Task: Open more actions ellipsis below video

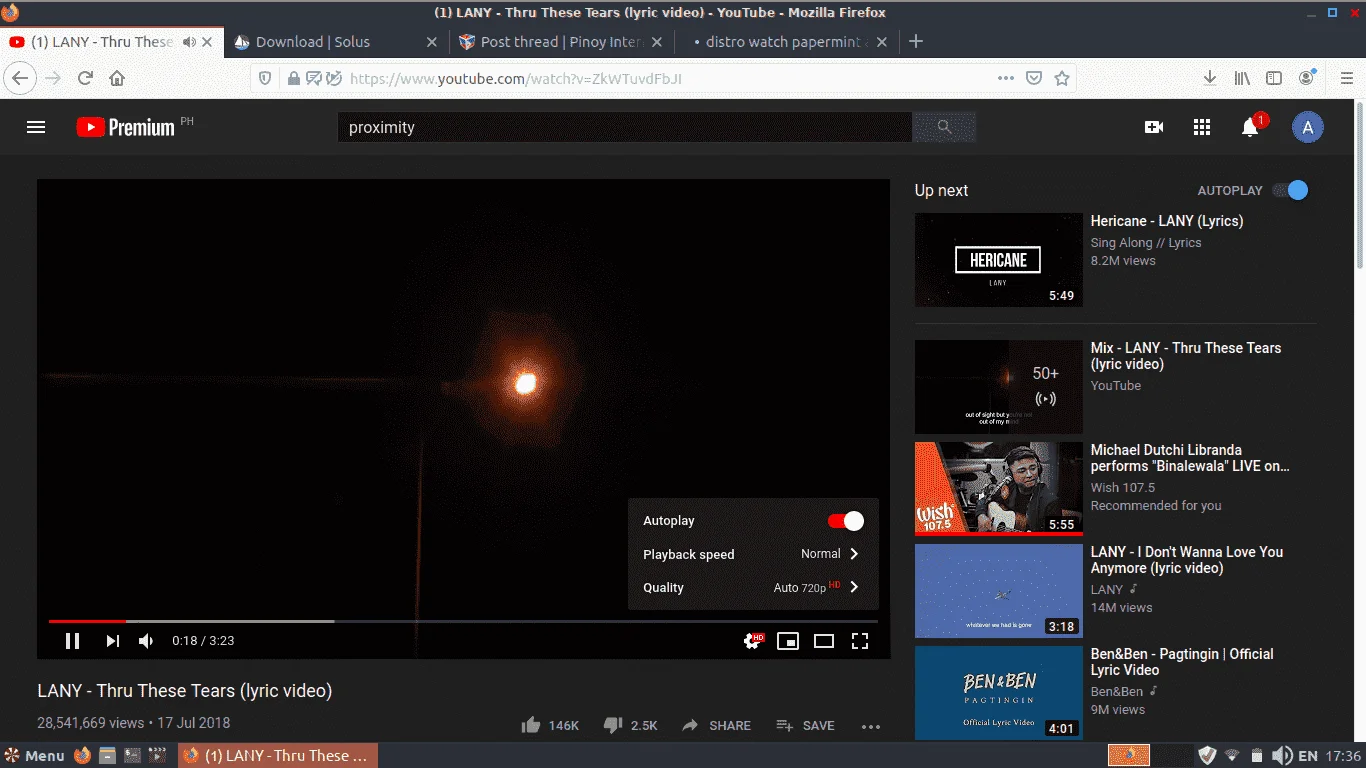Action: (871, 726)
